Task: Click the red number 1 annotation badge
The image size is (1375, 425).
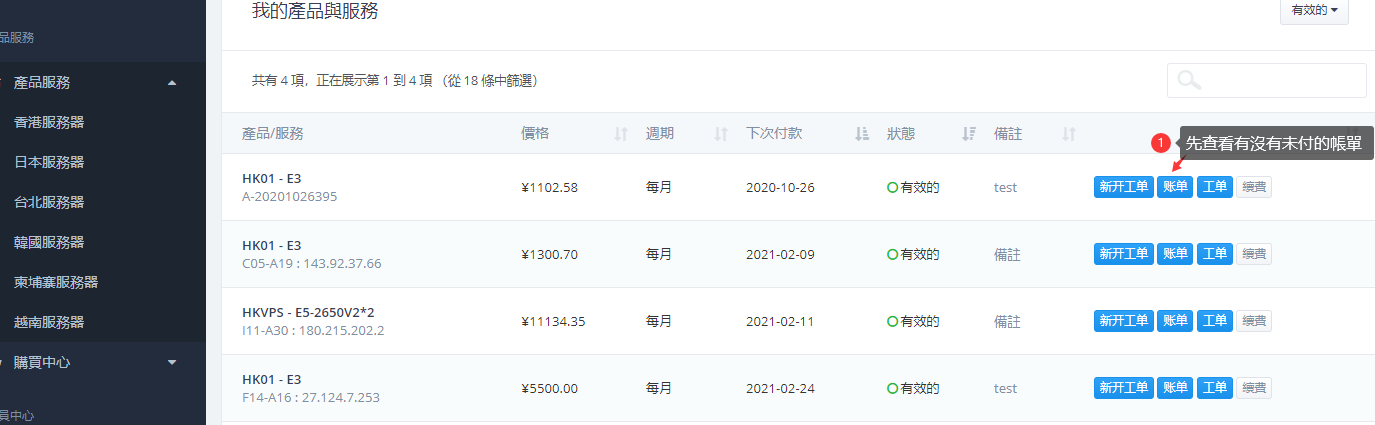Action: (1160, 144)
